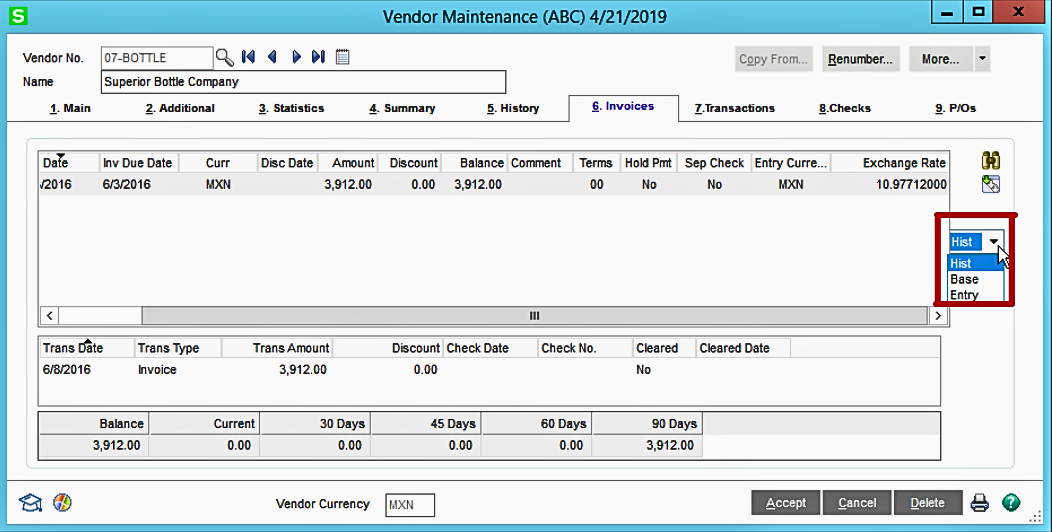Select Base from the currency view list
The image size is (1052, 532).
[964, 279]
